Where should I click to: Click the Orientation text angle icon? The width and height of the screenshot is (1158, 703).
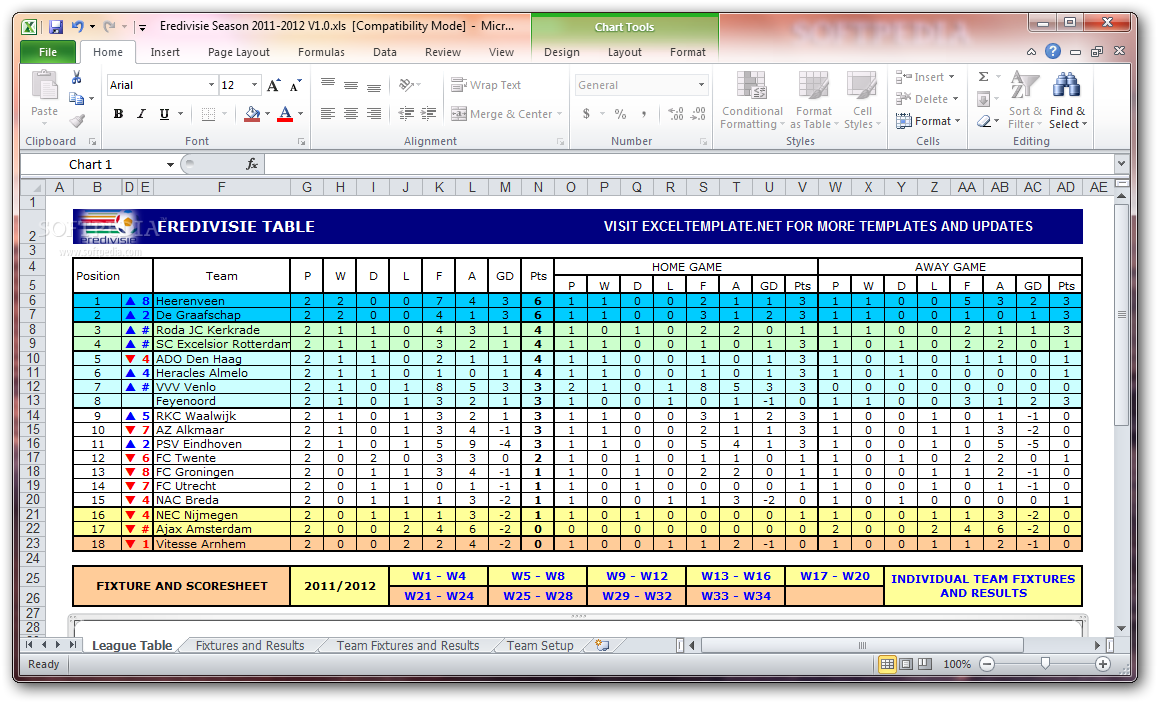click(x=407, y=85)
